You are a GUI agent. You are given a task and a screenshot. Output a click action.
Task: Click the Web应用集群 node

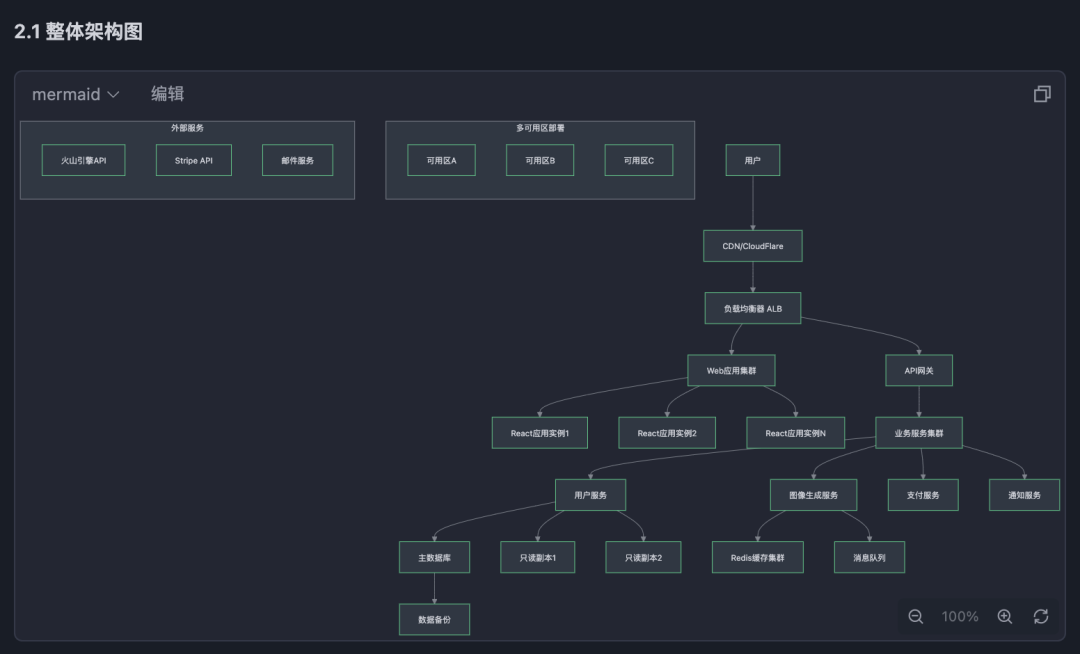point(731,370)
